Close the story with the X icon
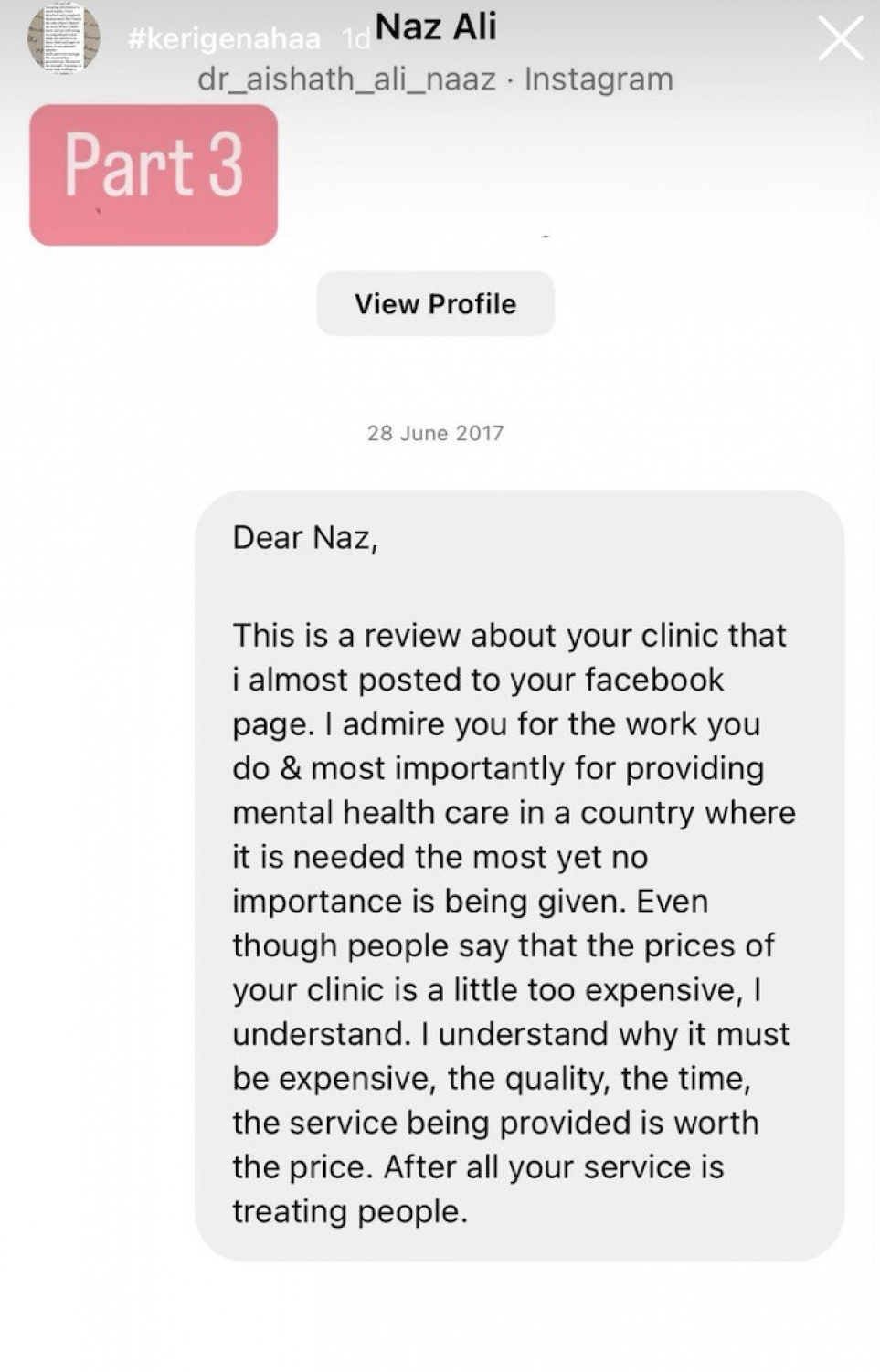880x1372 pixels. click(840, 39)
